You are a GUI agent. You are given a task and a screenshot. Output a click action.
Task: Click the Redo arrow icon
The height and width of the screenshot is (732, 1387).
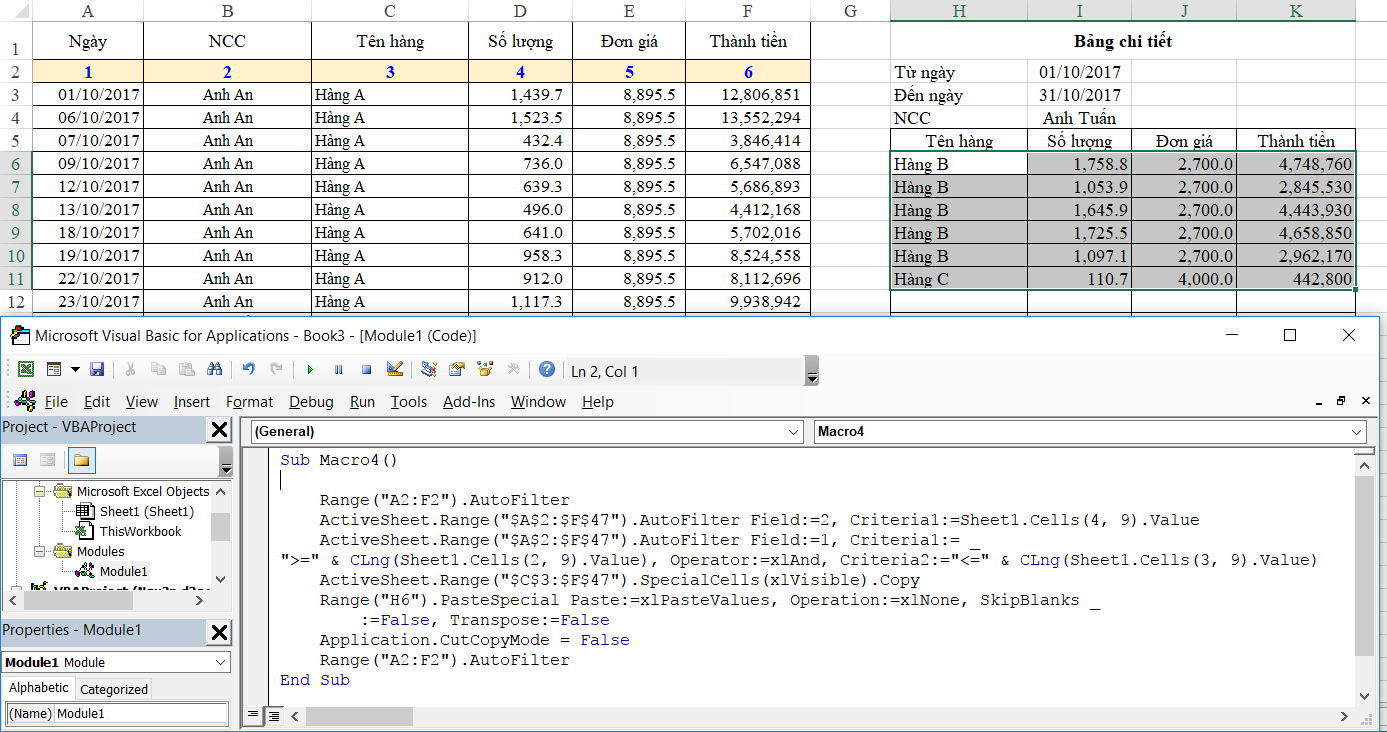(x=276, y=370)
